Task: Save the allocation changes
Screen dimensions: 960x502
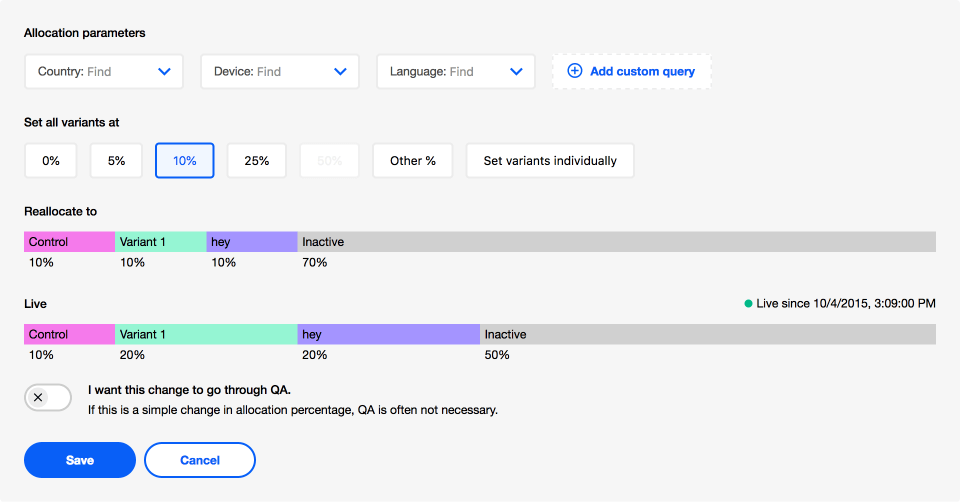Action: (80, 460)
